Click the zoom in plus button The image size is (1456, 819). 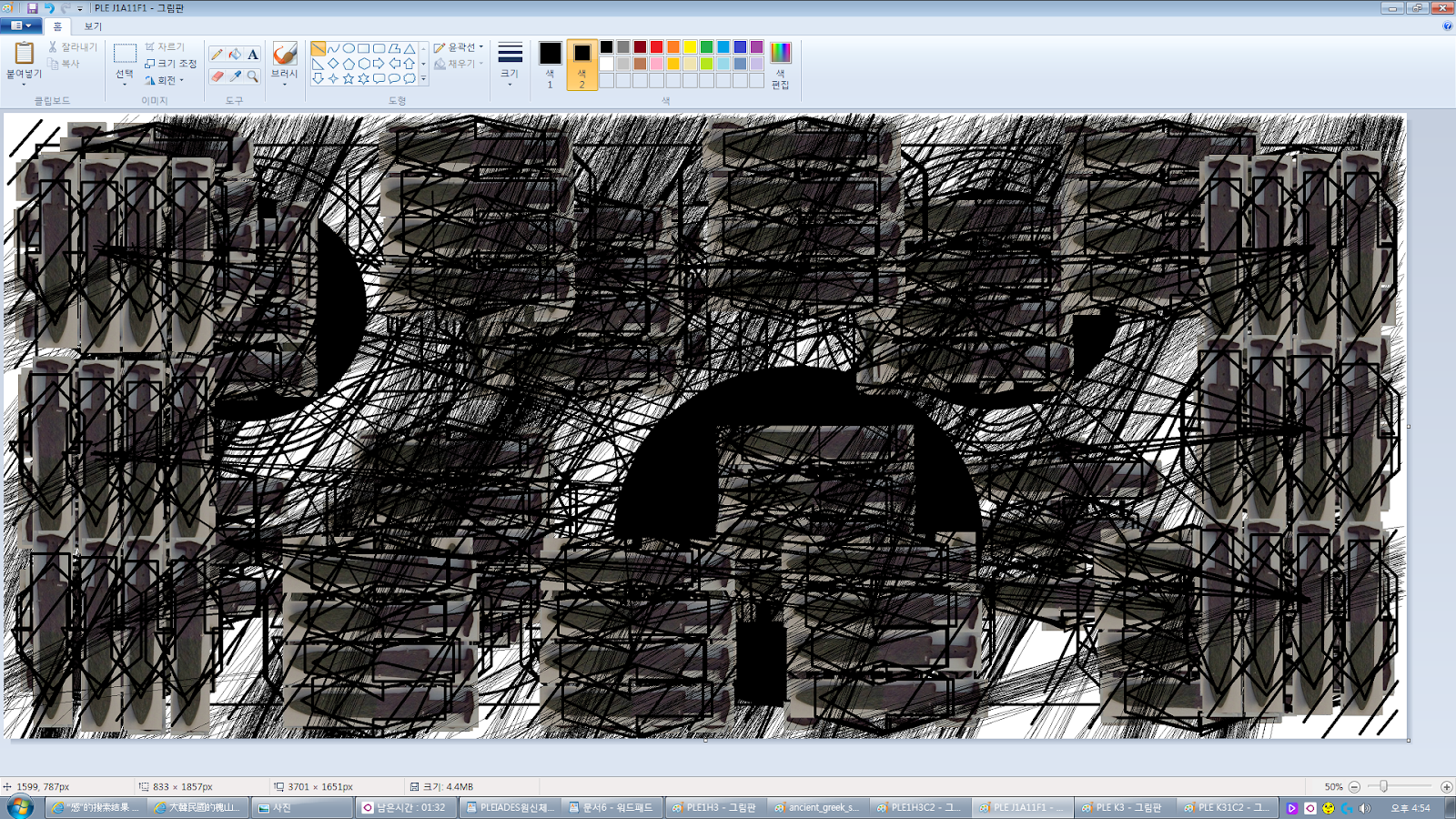1446,786
